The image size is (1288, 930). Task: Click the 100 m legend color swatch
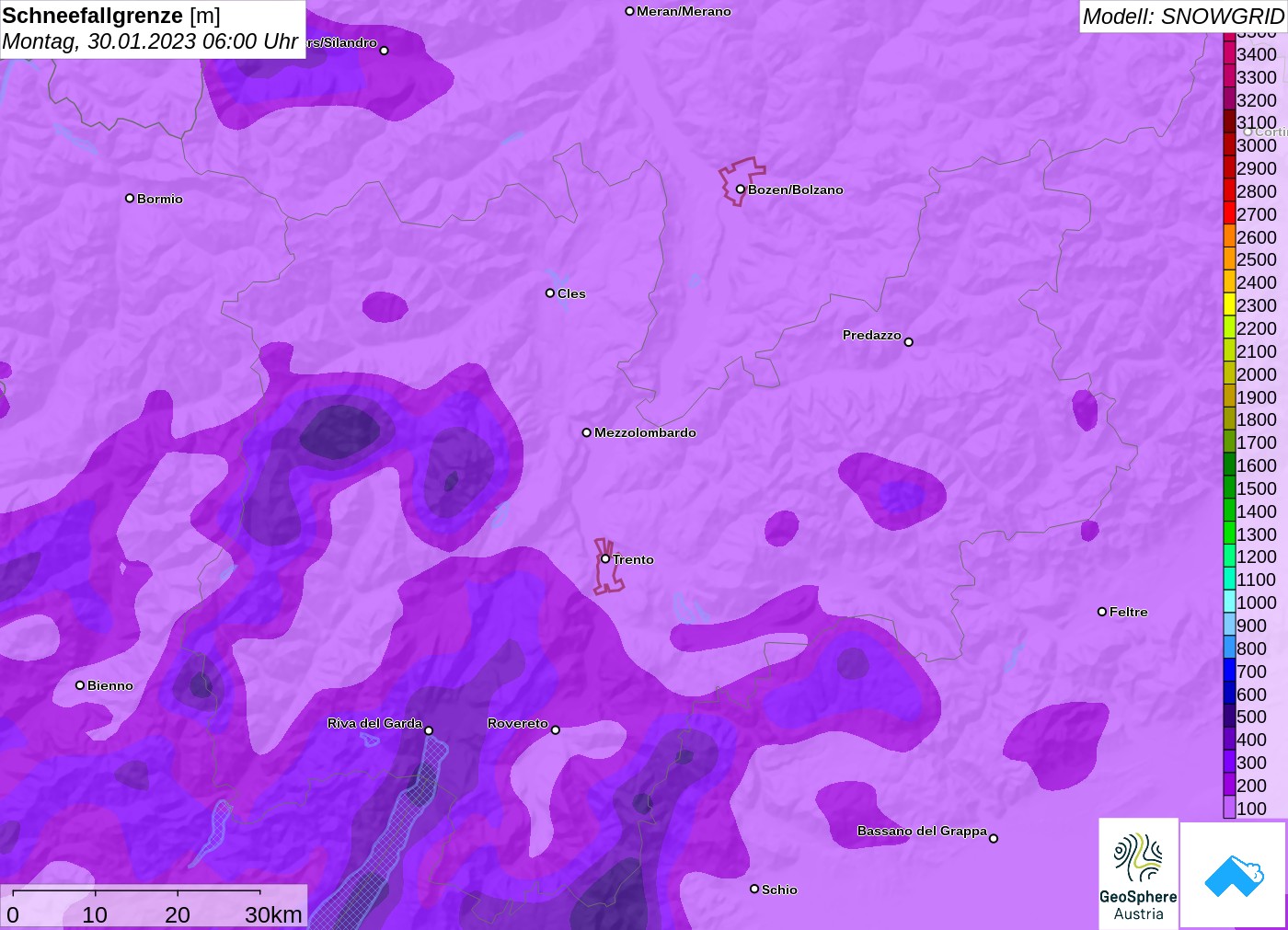1229,808
